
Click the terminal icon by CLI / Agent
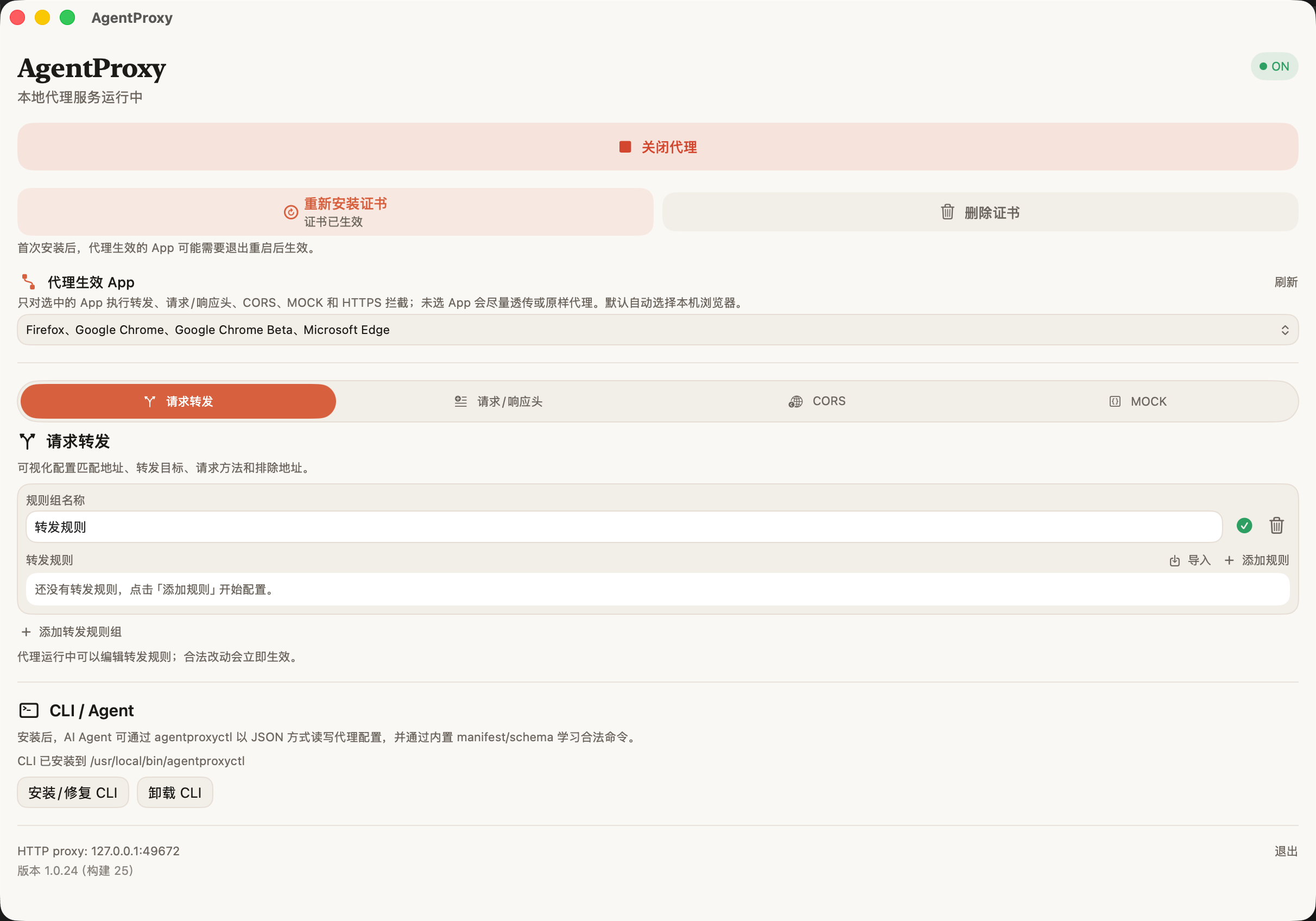(29, 710)
